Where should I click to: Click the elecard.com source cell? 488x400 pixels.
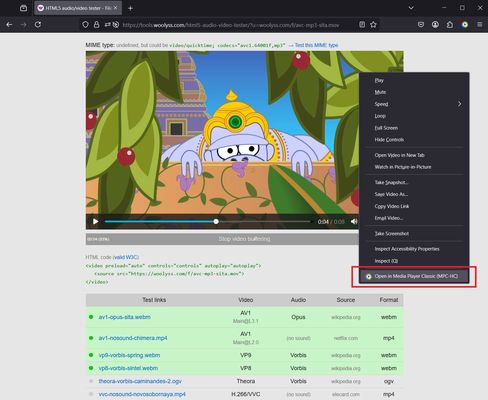click(346, 394)
